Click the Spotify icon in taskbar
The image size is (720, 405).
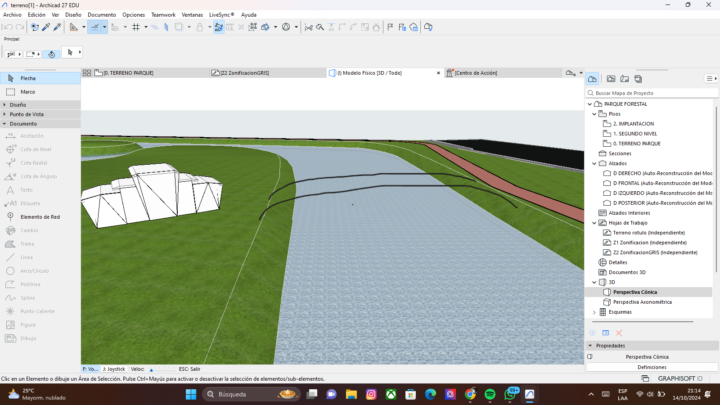[x=490, y=395]
